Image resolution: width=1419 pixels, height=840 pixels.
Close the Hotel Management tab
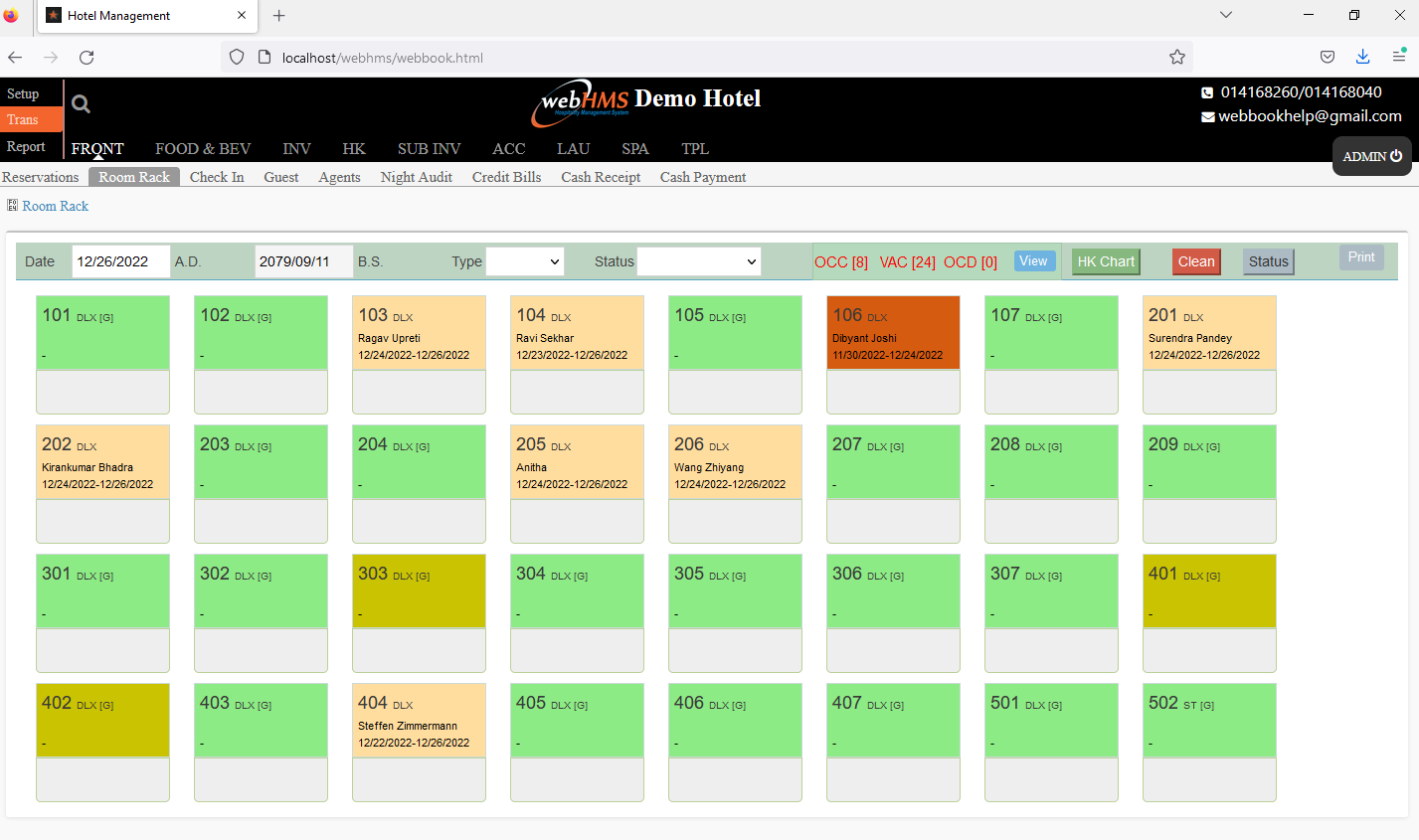242,16
